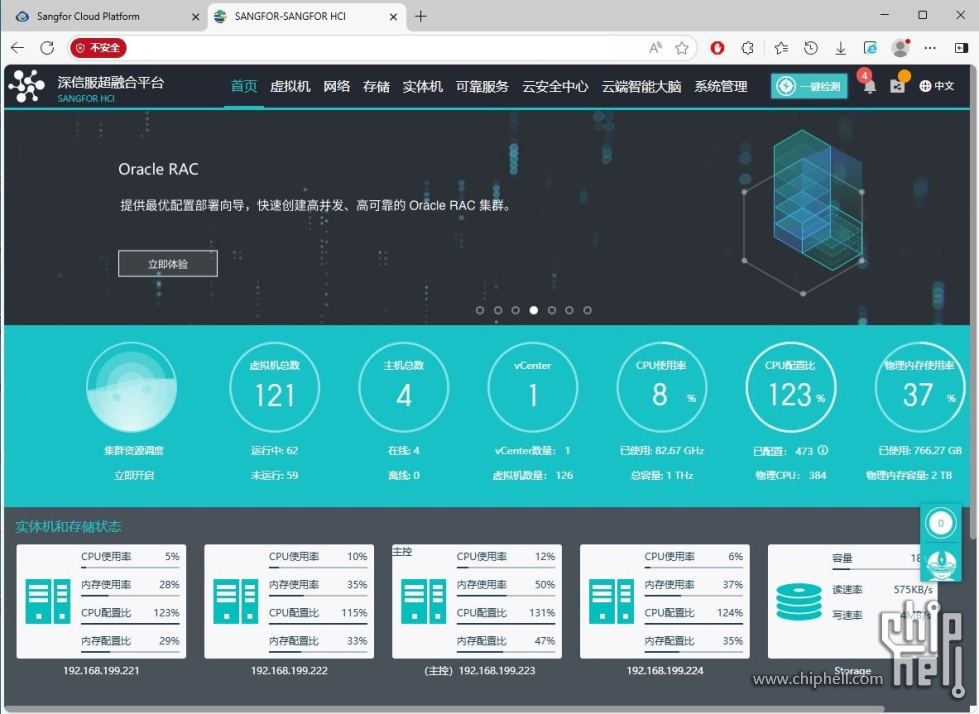Open the browser extensions puzzle icon
Image resolution: width=979 pixels, height=714 pixels.
coord(747,48)
